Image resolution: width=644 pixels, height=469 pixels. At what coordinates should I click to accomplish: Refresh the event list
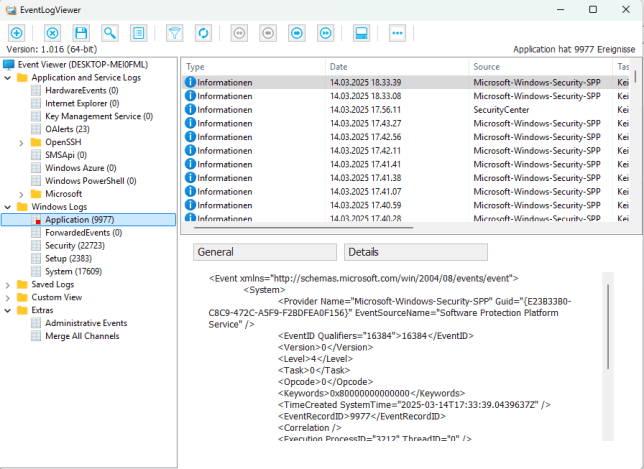(203, 33)
